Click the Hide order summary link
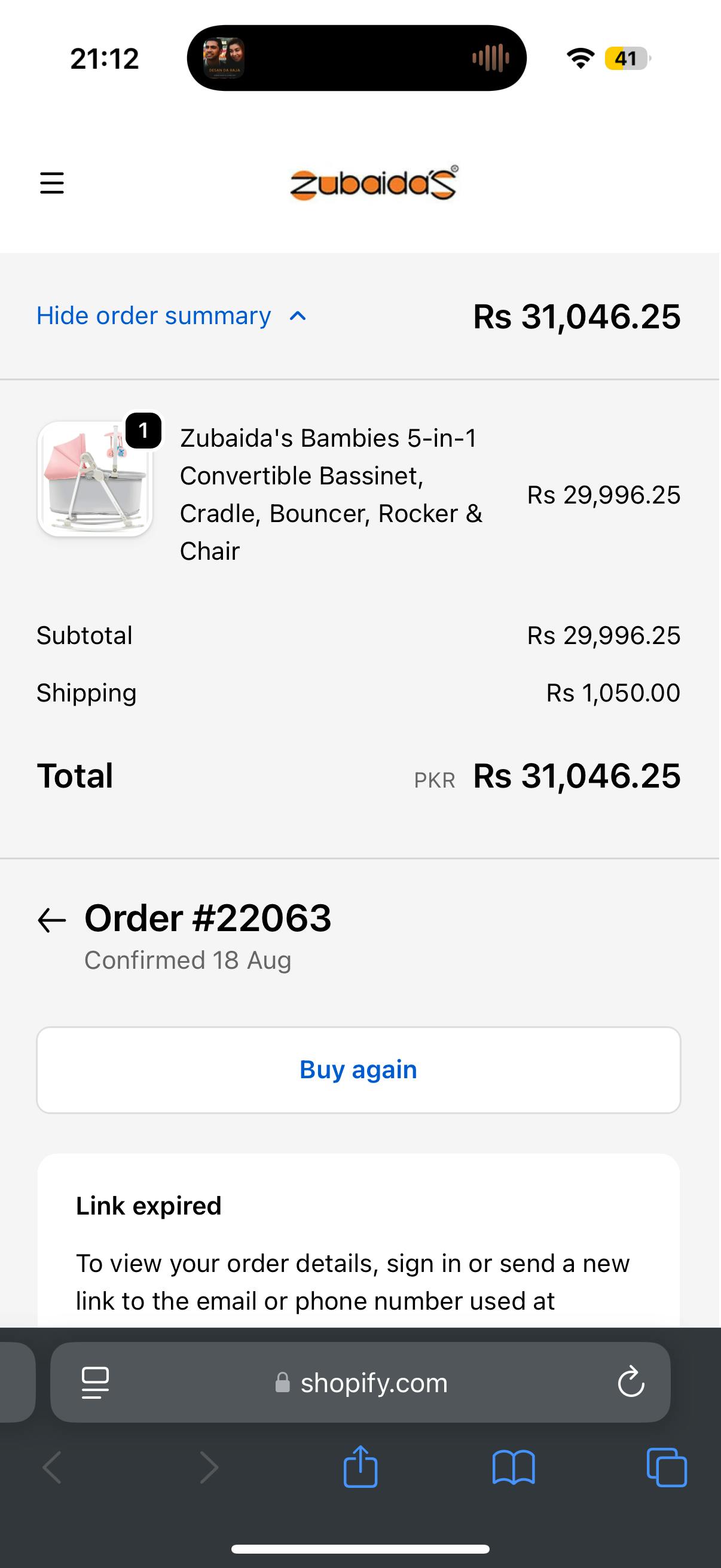Screen dimensions: 721x1568 (x=154, y=316)
